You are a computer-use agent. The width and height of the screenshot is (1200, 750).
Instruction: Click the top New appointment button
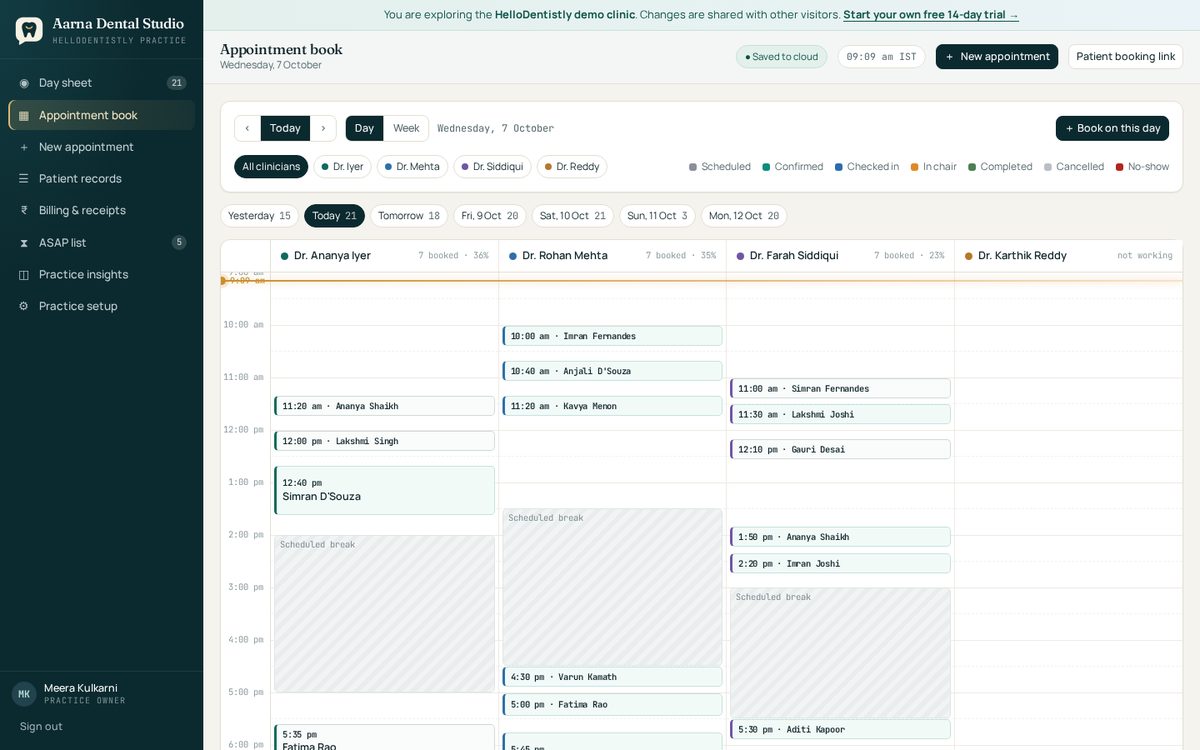(997, 57)
